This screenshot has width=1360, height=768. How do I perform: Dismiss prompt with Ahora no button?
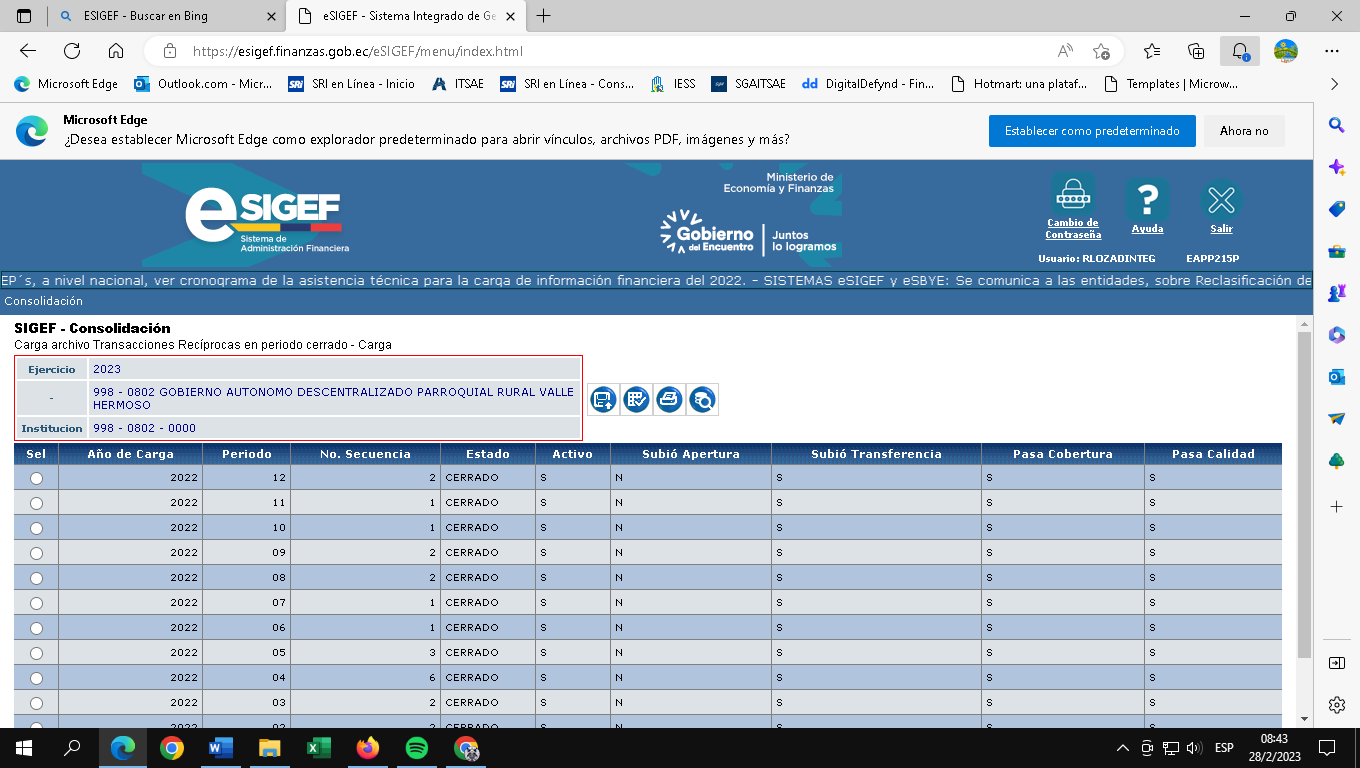pos(1243,131)
